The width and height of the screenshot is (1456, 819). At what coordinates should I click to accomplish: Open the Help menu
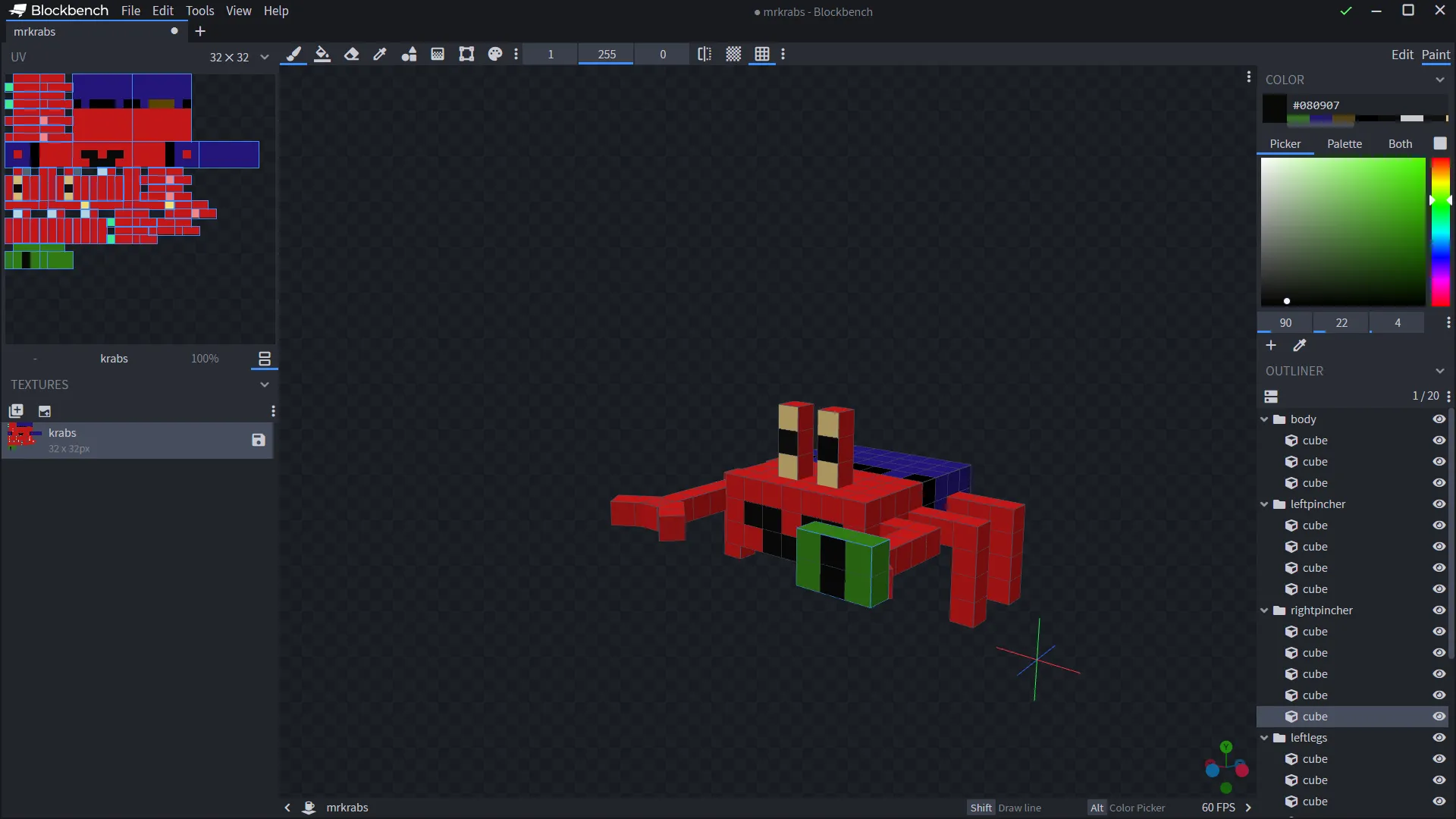pyautogui.click(x=276, y=11)
